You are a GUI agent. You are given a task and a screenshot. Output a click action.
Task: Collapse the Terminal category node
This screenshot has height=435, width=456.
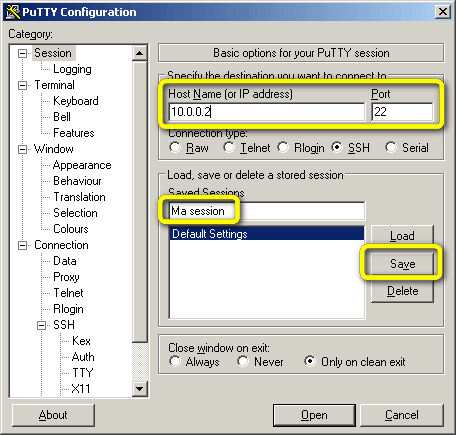tap(22, 85)
